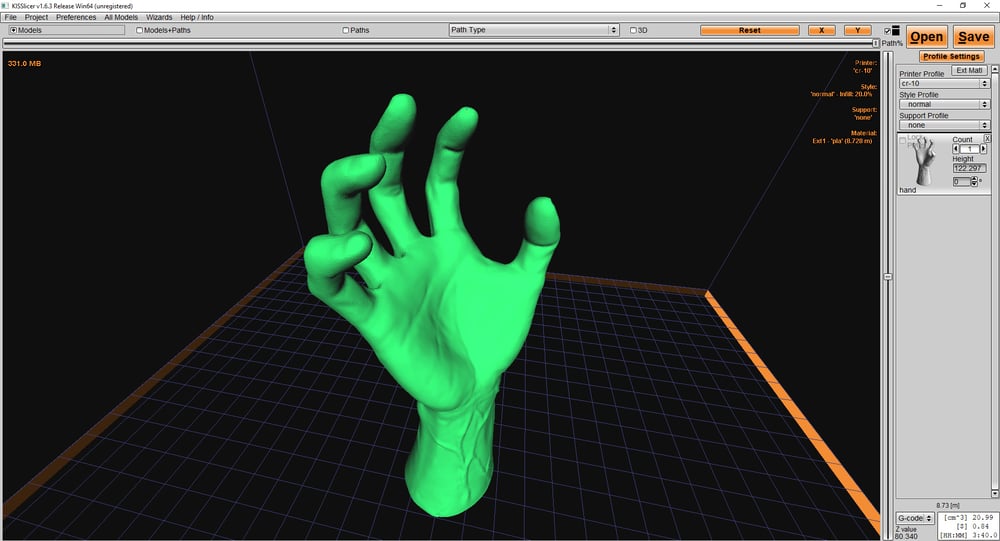Click the rotation angle field showing 0

[961, 182]
